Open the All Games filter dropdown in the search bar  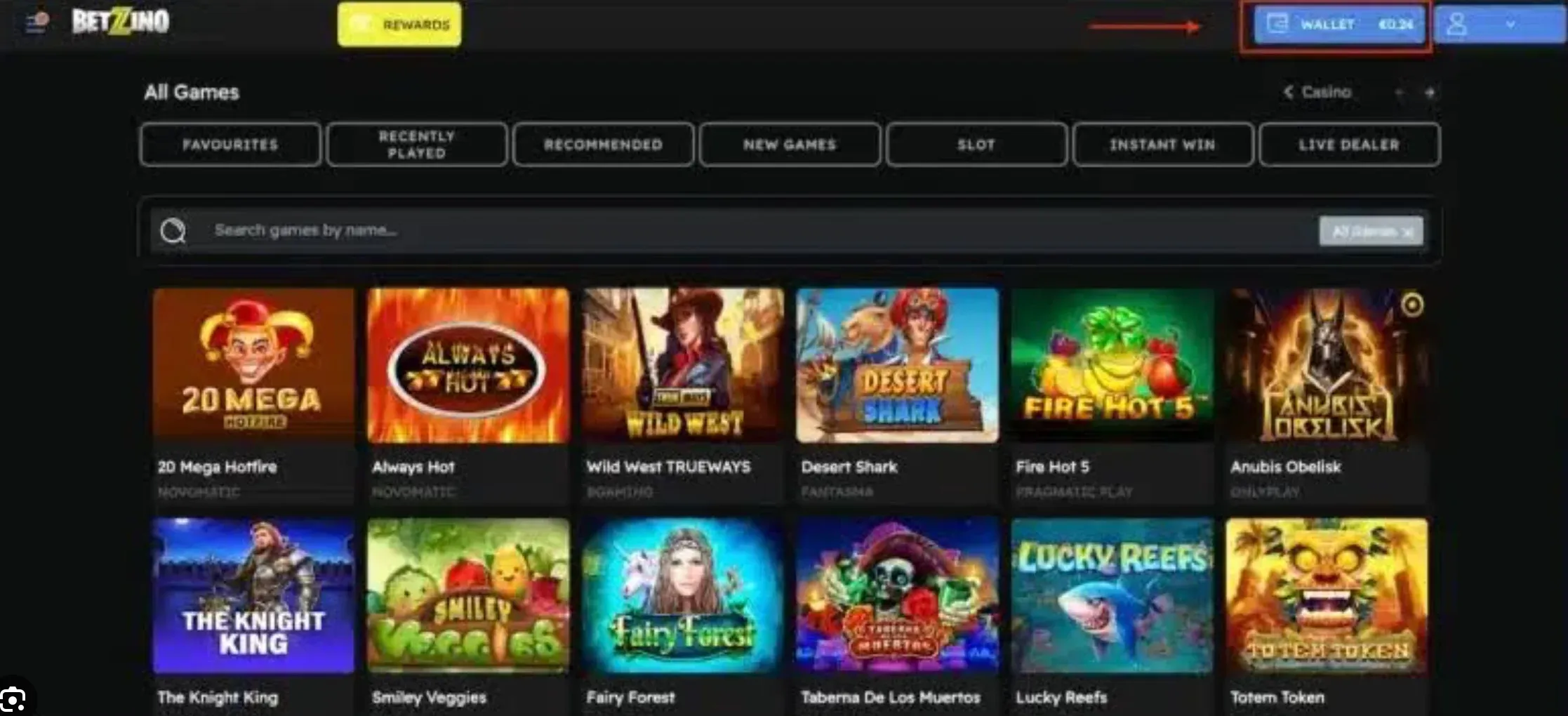point(1371,231)
